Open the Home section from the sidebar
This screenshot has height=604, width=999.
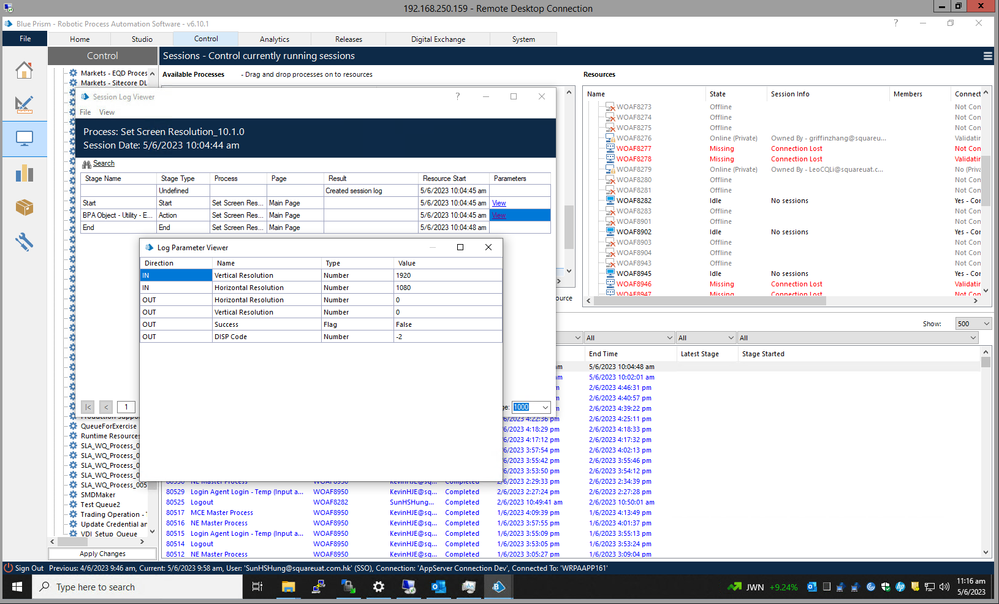tap(24, 70)
